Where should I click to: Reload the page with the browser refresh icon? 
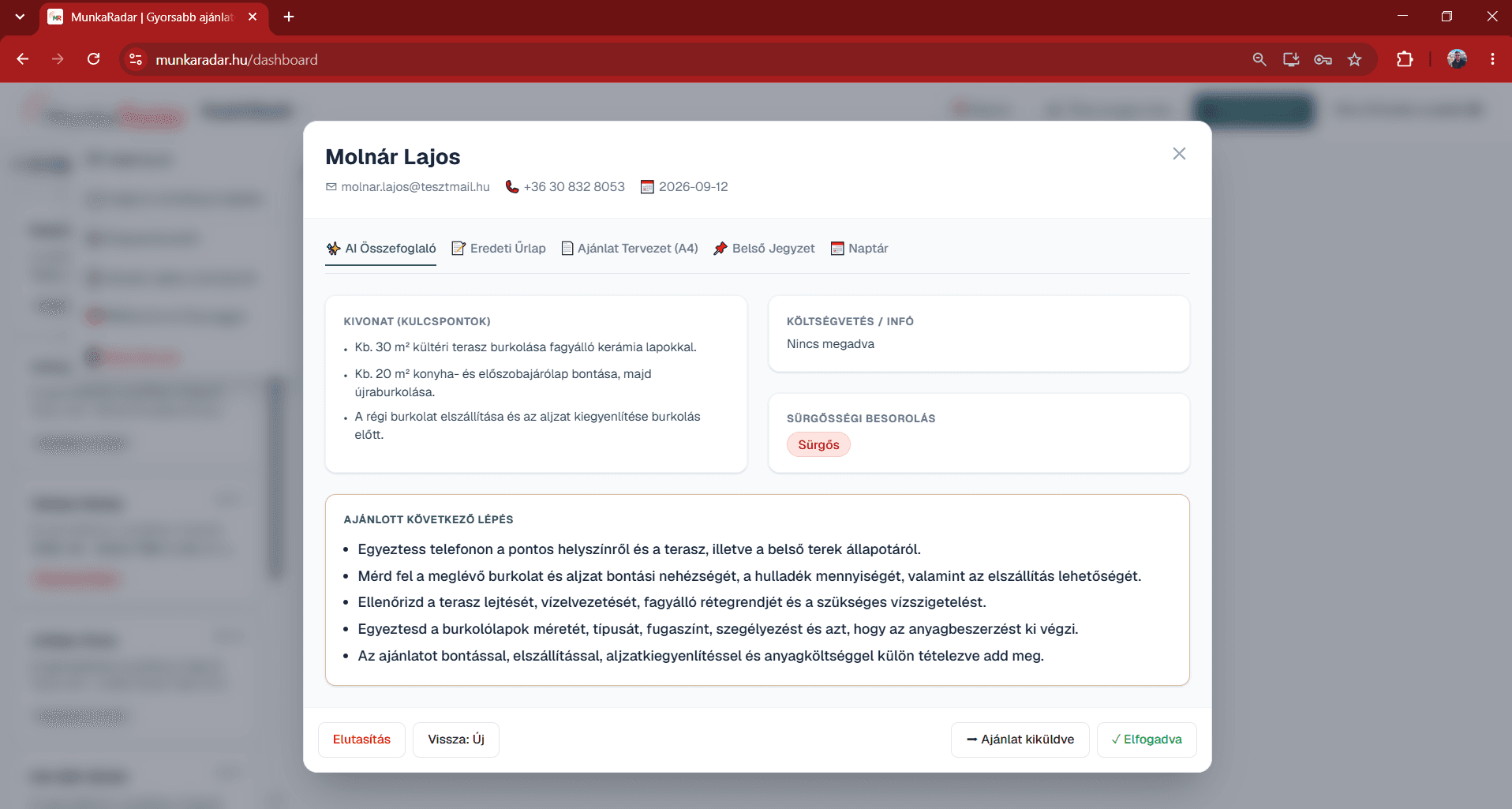pos(94,59)
